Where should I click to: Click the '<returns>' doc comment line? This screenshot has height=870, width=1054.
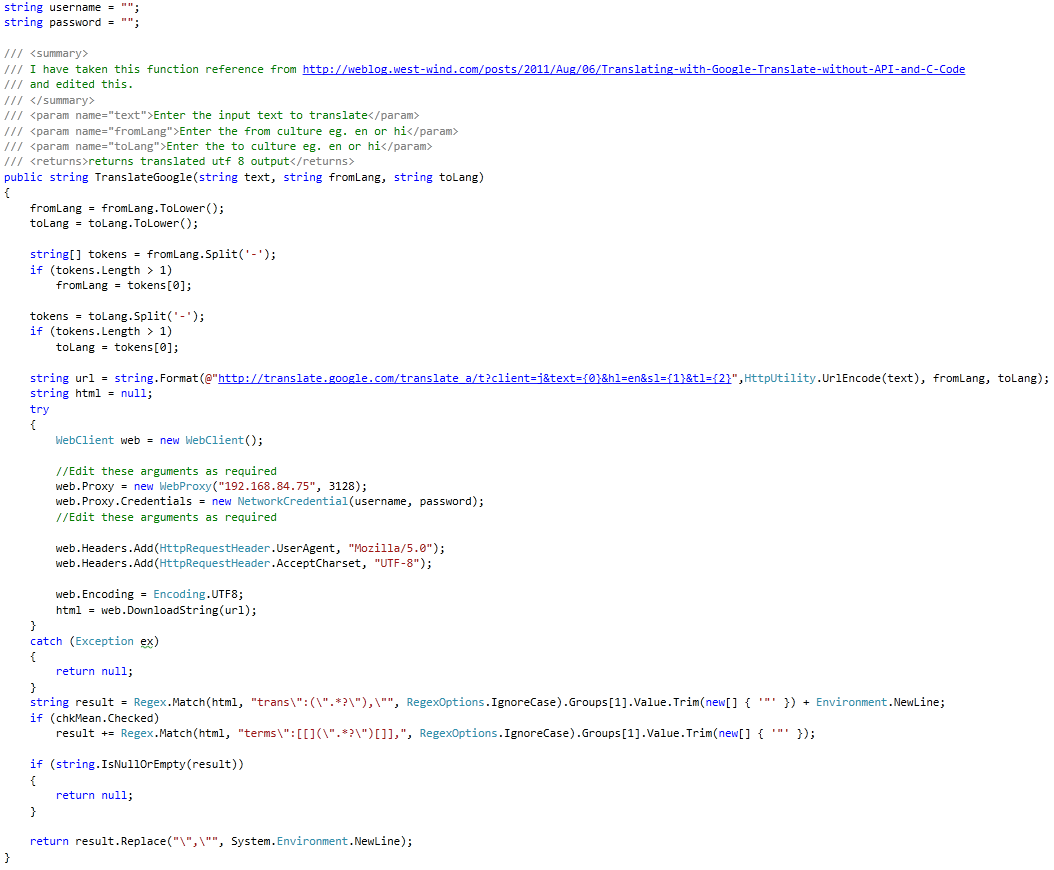click(x=179, y=162)
